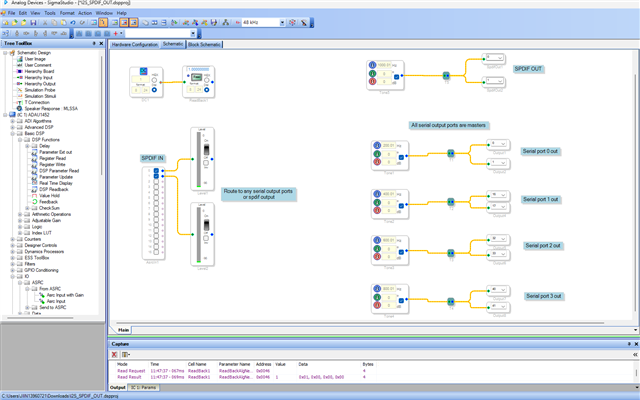The width and height of the screenshot is (640, 400).
Task: Switch to Block Schematic tab
Action: [x=204, y=44]
